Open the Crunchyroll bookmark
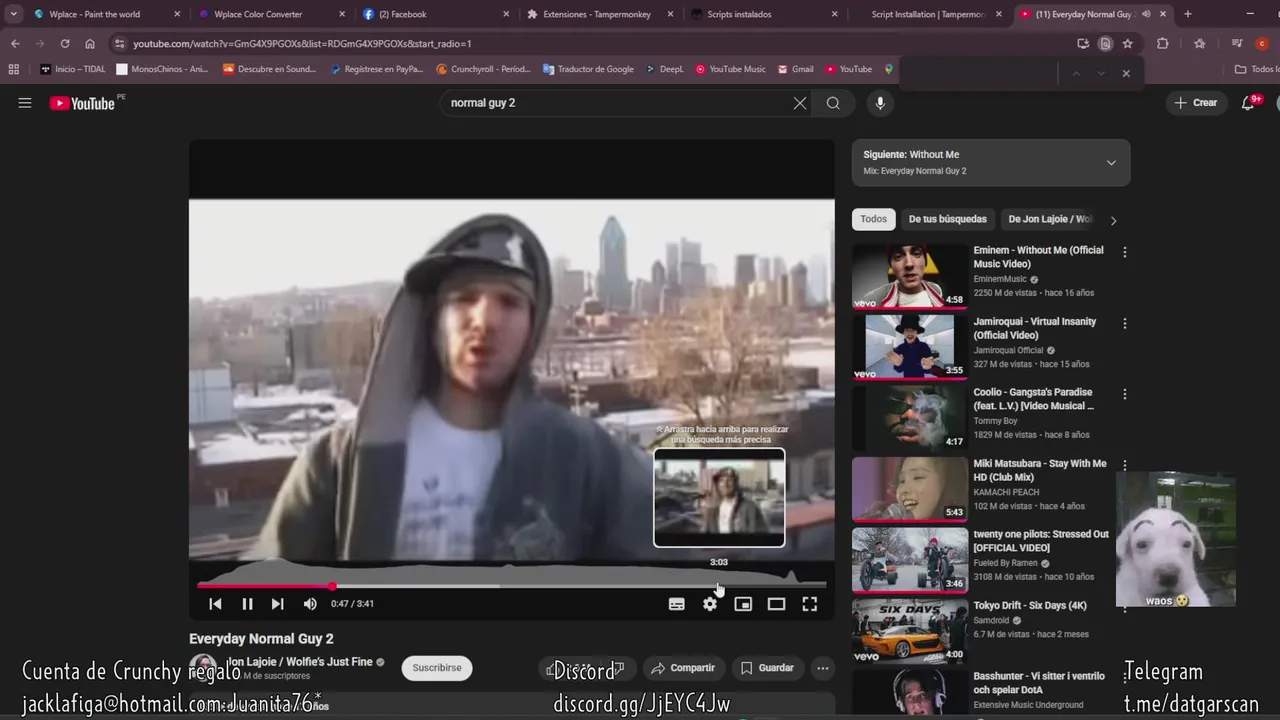 point(483,69)
